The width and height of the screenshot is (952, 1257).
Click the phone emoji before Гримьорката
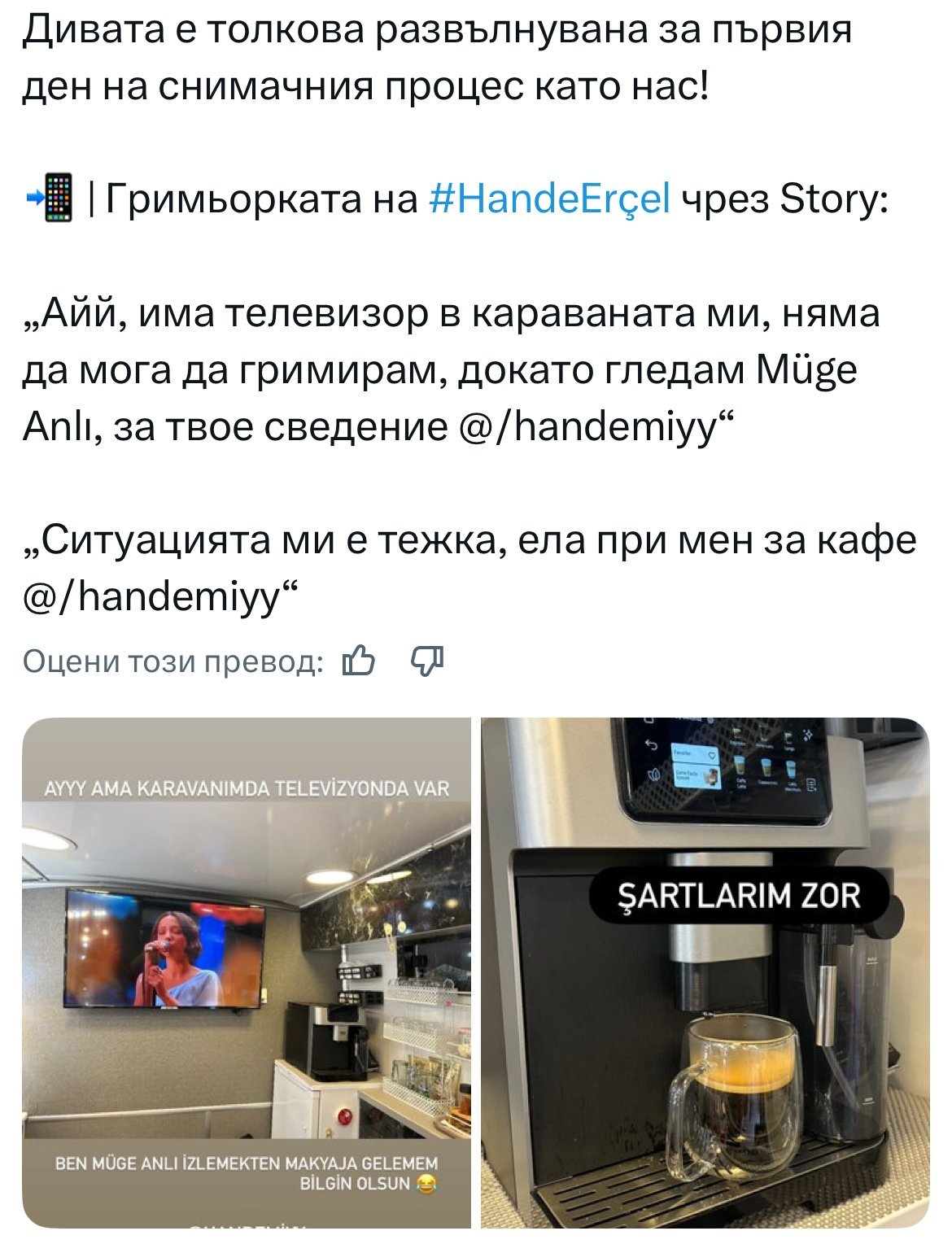pyautogui.click(x=50, y=198)
